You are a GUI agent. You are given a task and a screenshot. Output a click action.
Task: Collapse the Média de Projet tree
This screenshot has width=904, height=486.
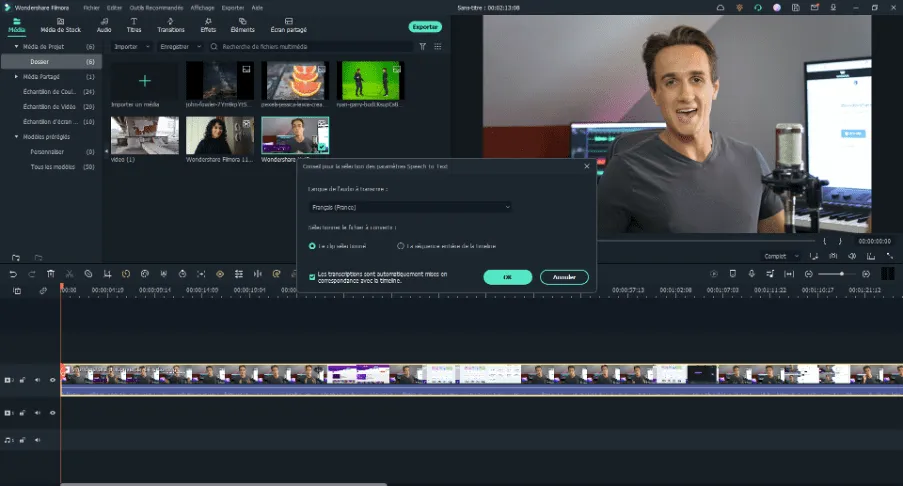(x=16, y=46)
